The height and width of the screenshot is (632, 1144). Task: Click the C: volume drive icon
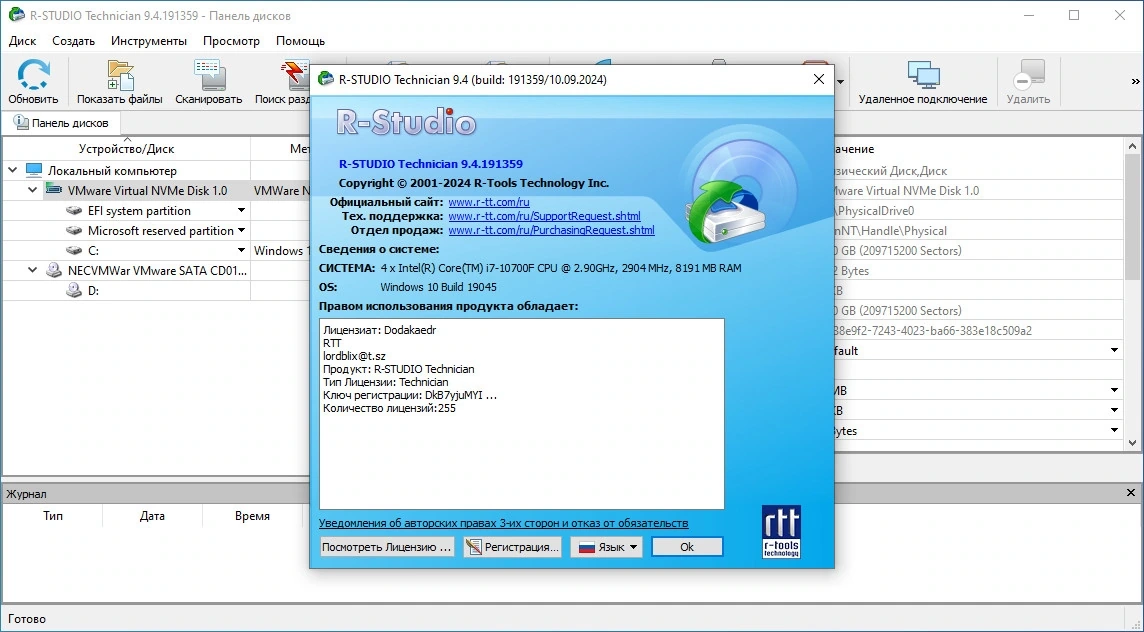pyautogui.click(x=74, y=250)
